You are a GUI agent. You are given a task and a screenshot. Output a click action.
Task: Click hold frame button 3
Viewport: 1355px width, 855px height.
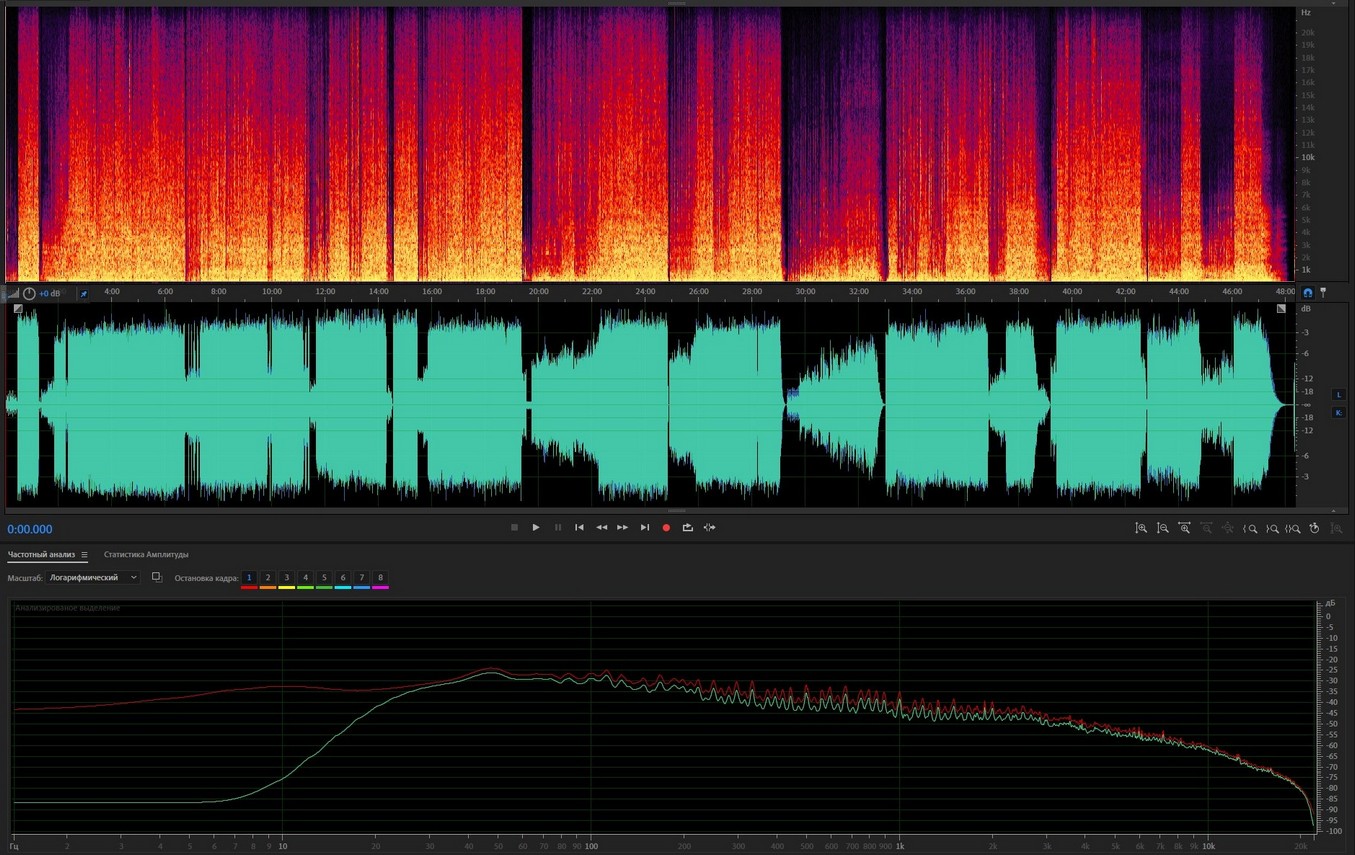click(x=286, y=578)
